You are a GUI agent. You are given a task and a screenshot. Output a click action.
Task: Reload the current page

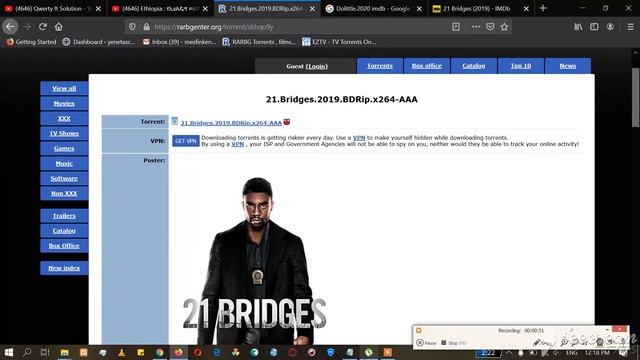[x=42, y=27]
